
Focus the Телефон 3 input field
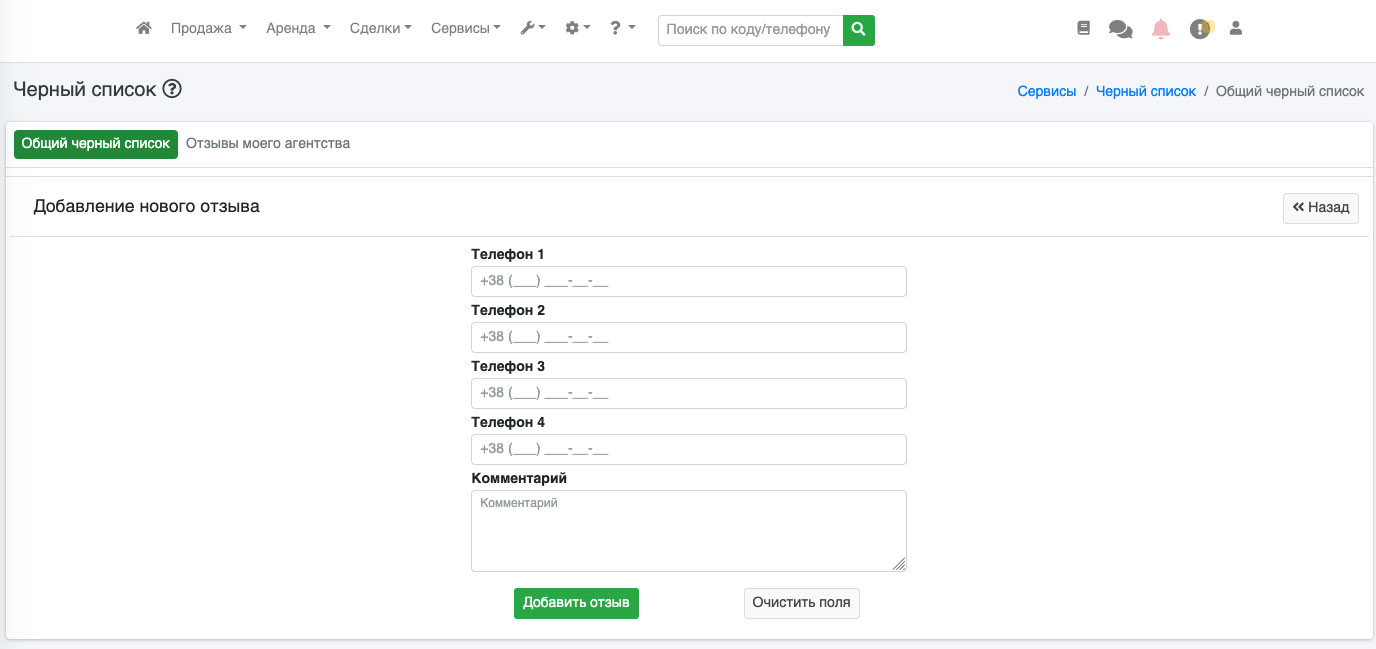[x=689, y=393]
